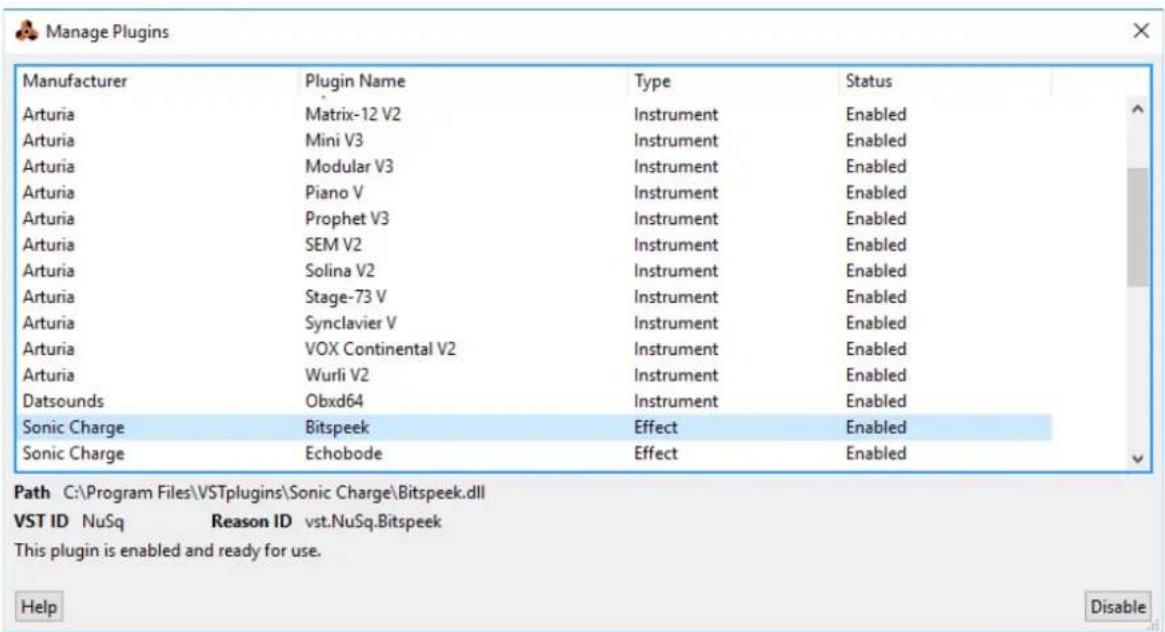Screen dimensions: 1165x632
Task: Select the Solina V2 plugin row
Action: (x=533, y=270)
